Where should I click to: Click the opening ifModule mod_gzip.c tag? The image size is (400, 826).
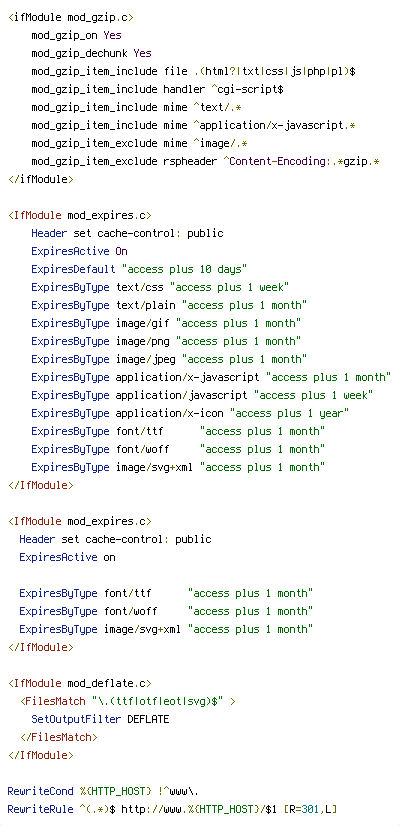pyautogui.click(x=71, y=17)
